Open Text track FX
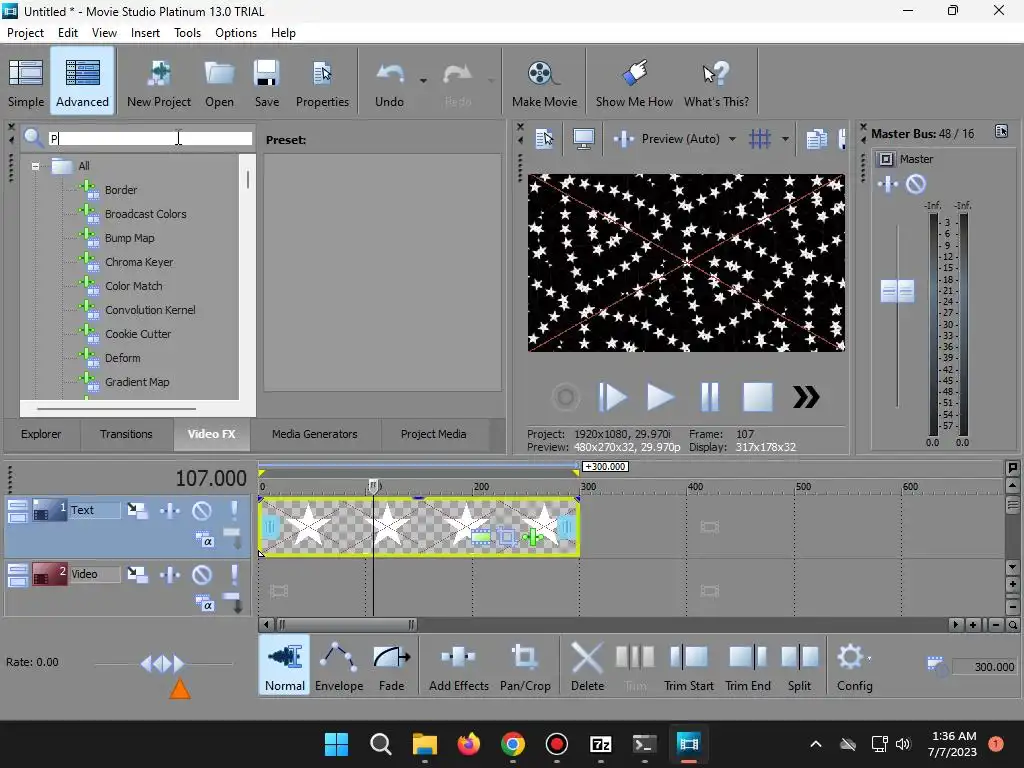 pyautogui.click(x=170, y=510)
